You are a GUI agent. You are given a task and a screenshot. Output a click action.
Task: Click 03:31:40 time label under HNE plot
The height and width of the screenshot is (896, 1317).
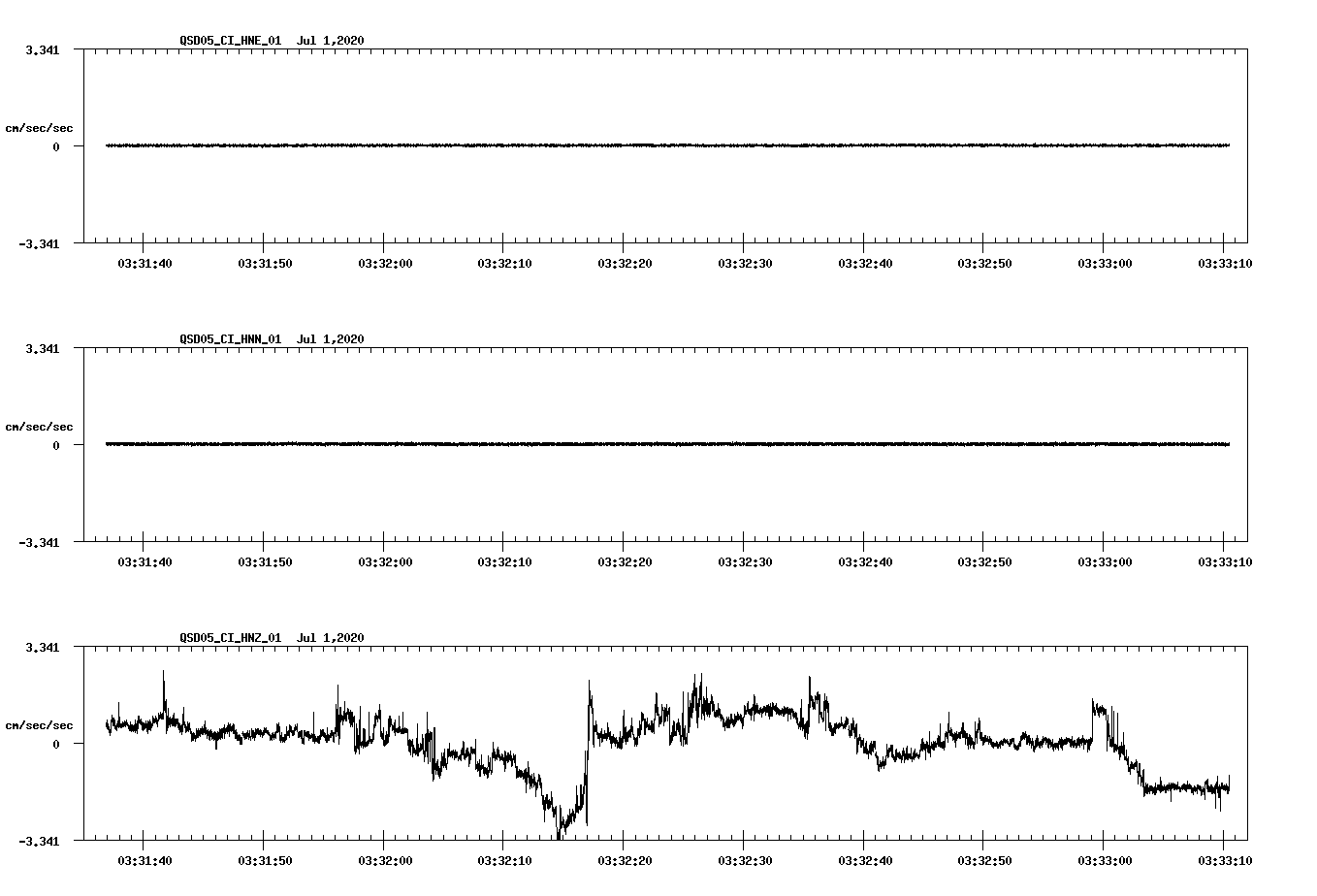click(145, 263)
